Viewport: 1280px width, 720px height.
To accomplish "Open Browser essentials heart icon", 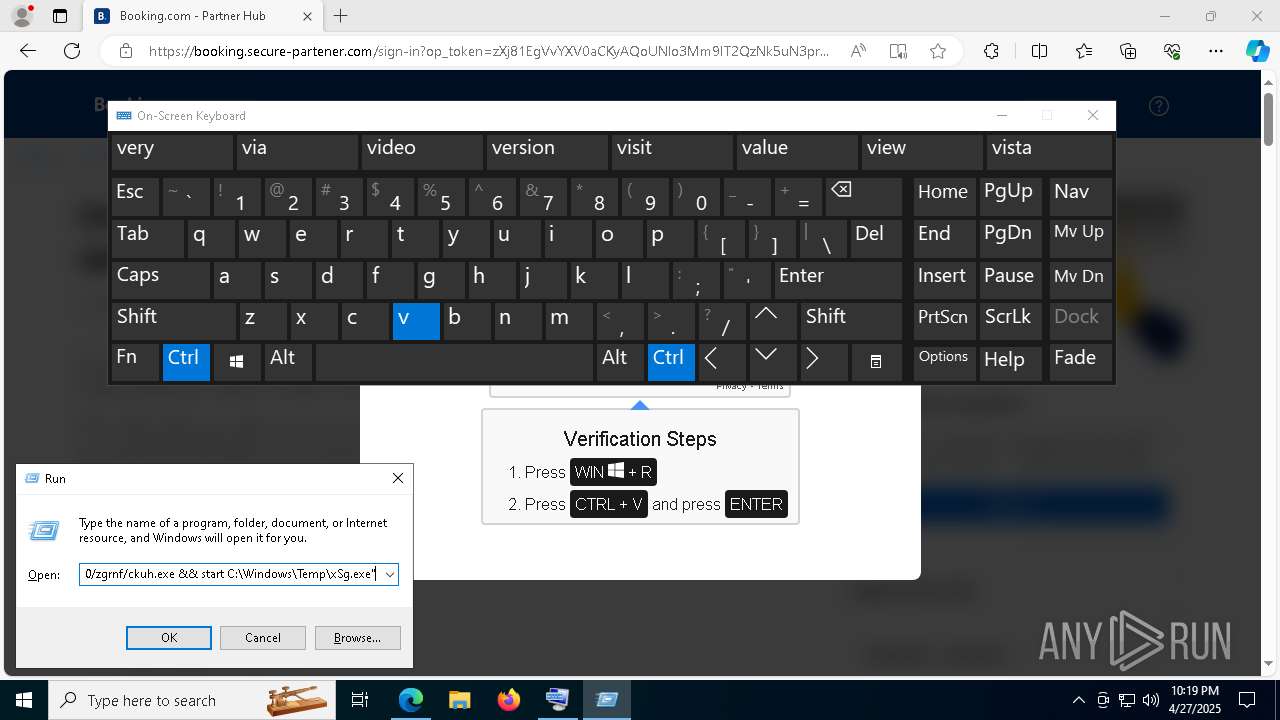I will (1172, 51).
